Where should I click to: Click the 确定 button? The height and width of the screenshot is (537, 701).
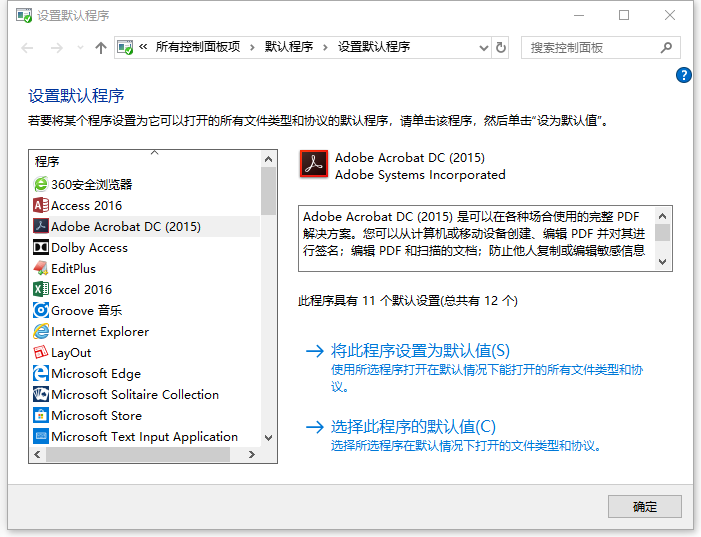pyautogui.click(x=645, y=506)
